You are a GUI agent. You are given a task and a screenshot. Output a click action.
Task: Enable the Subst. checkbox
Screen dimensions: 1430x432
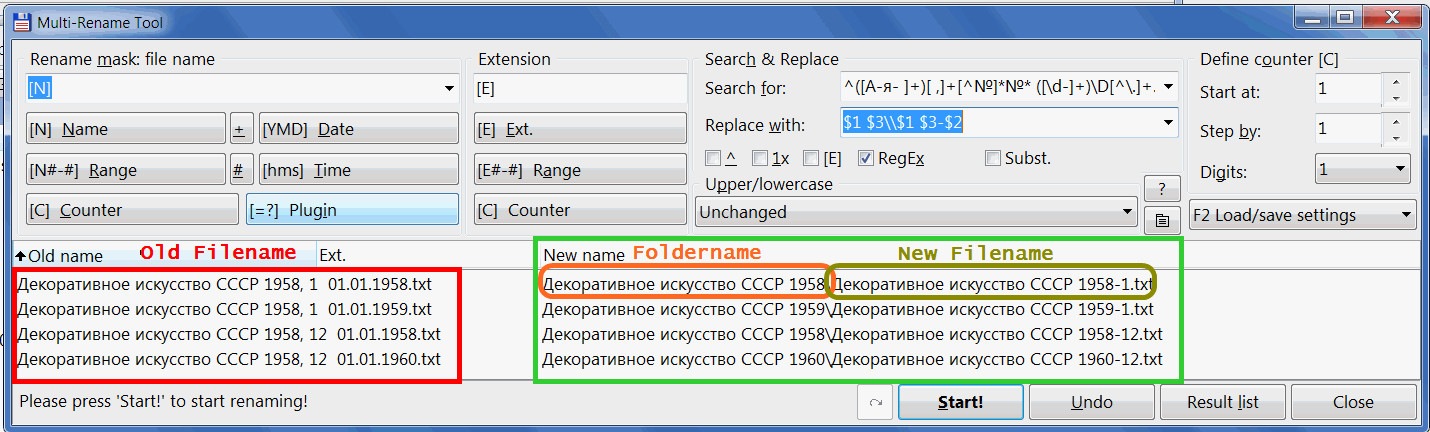[x=993, y=158]
